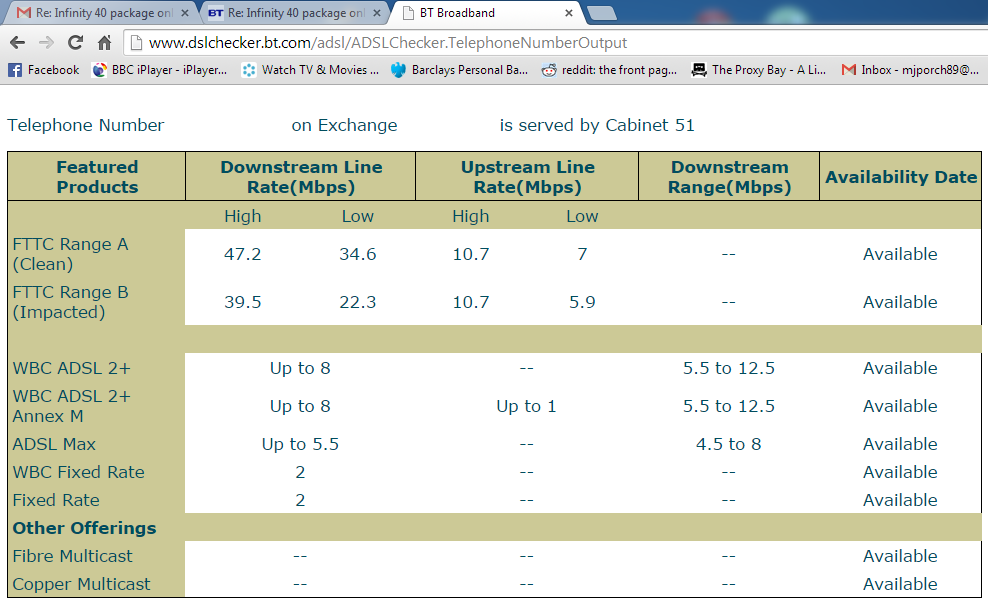Click the on Exchange text
The height and width of the screenshot is (604, 988).
[344, 125]
